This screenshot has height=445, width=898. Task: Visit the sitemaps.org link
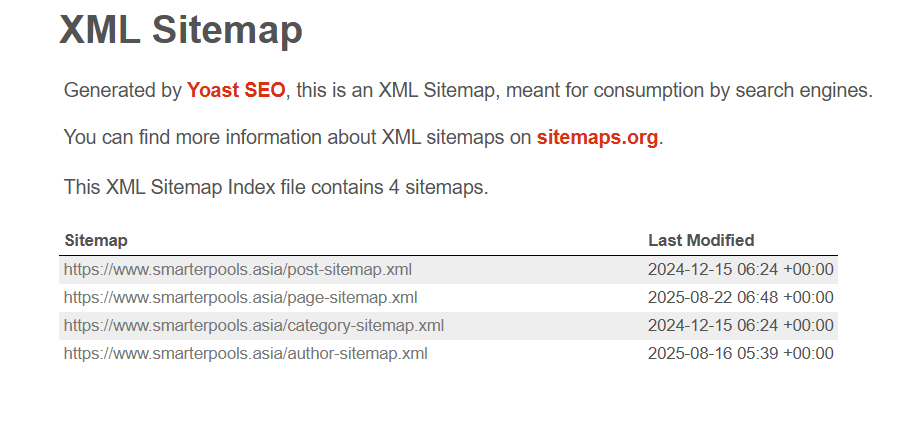pyautogui.click(x=597, y=137)
